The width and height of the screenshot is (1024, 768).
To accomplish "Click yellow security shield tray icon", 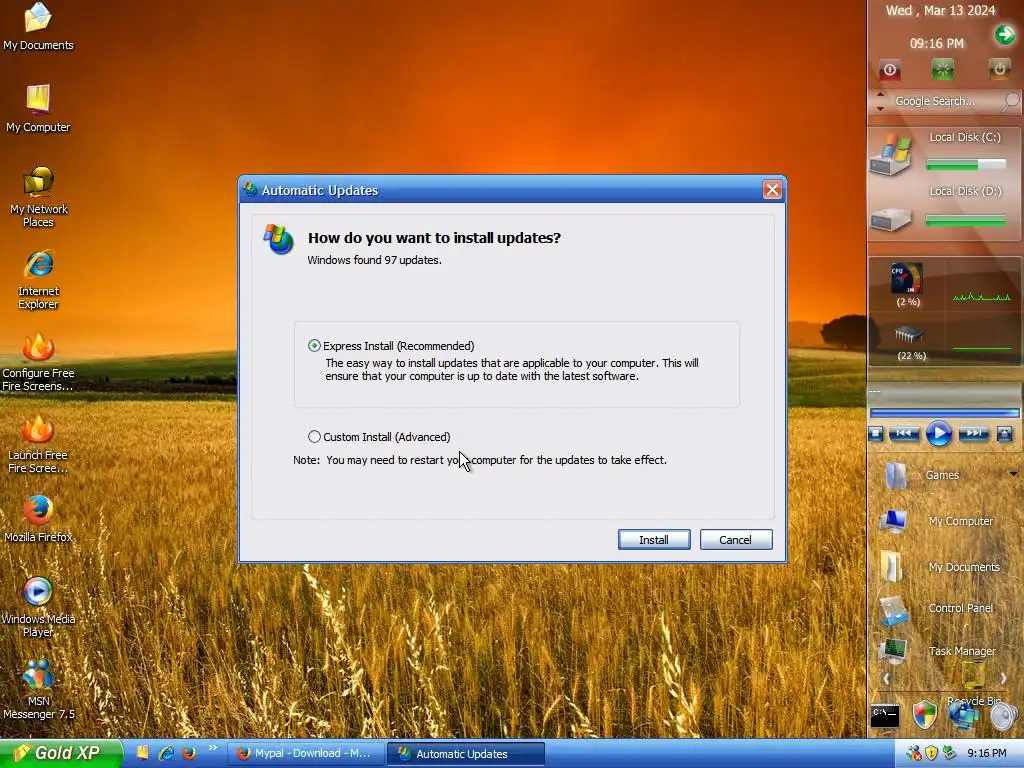I will click(931, 754).
